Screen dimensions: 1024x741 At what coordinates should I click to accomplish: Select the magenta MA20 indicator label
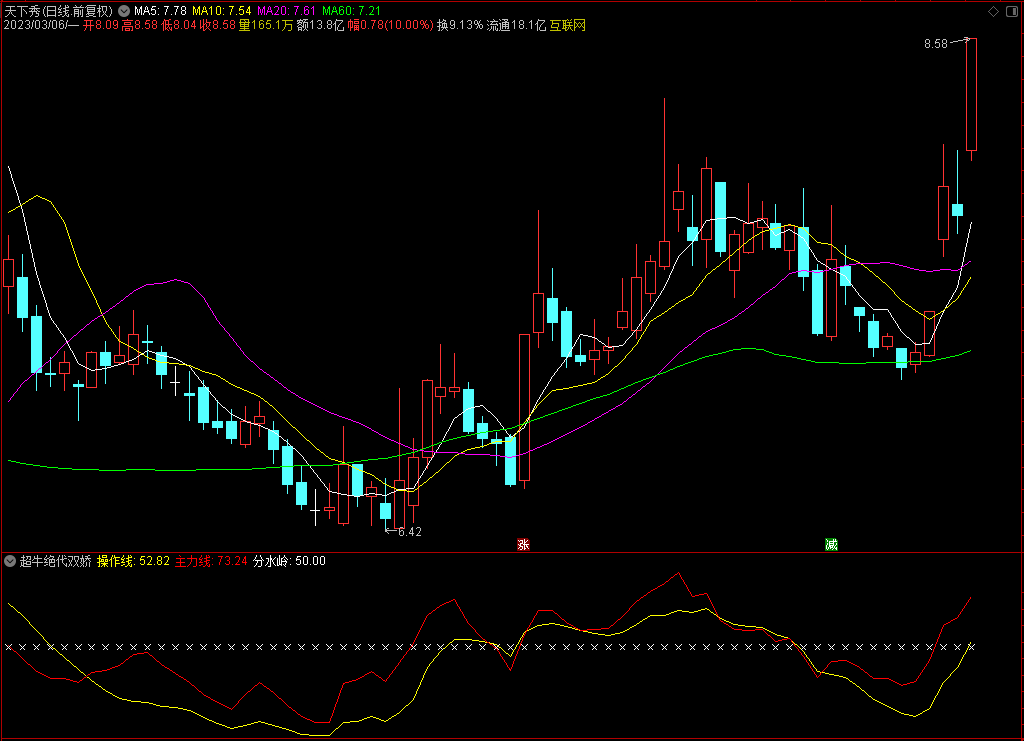coord(286,11)
